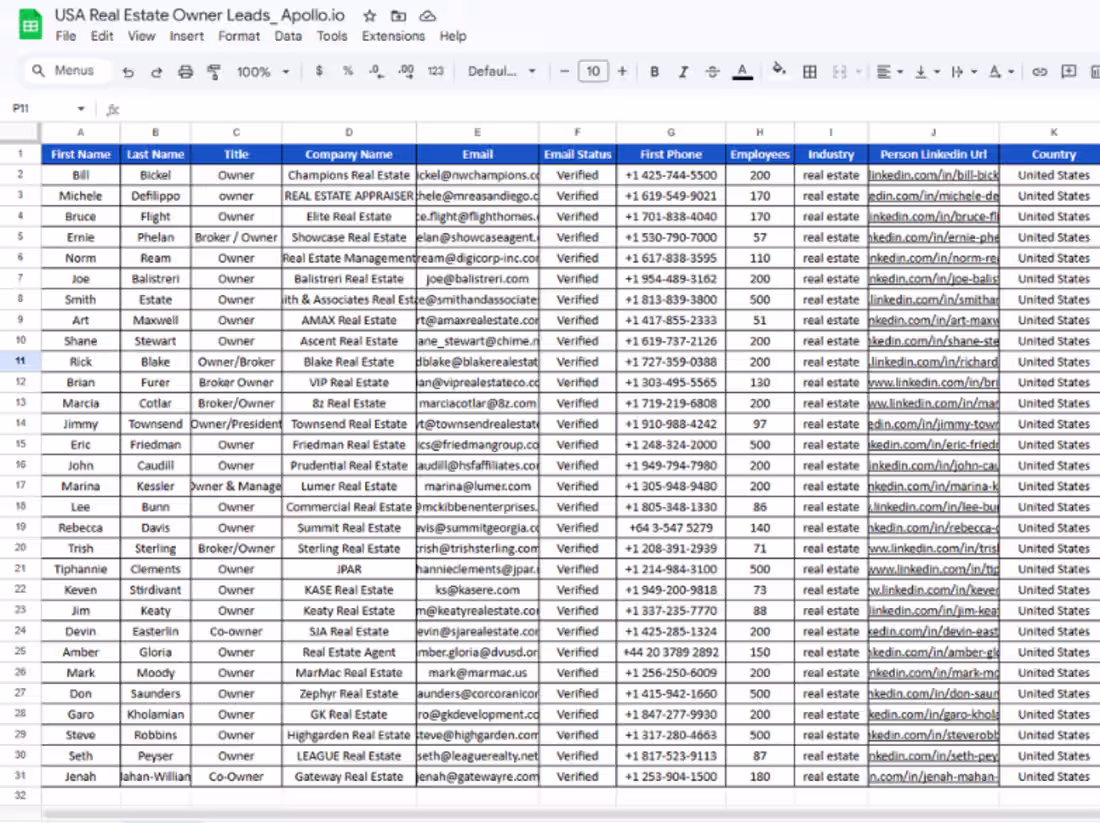
Task: Toggle italic formatting
Action: [x=683, y=72]
